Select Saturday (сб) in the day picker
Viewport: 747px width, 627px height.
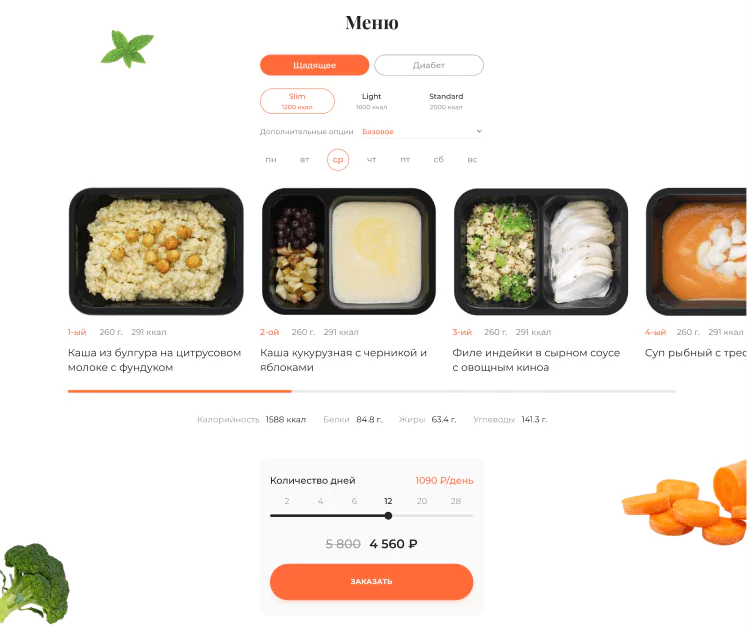[439, 160]
